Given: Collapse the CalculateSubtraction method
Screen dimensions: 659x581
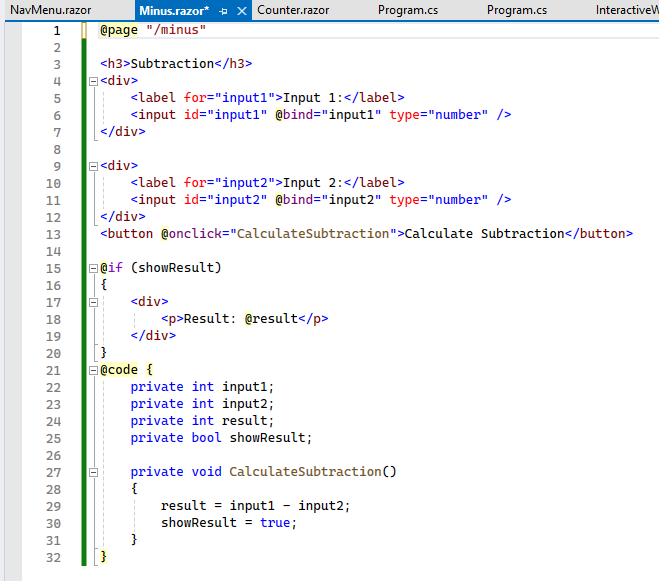Looking at the screenshot, I should [93, 473].
